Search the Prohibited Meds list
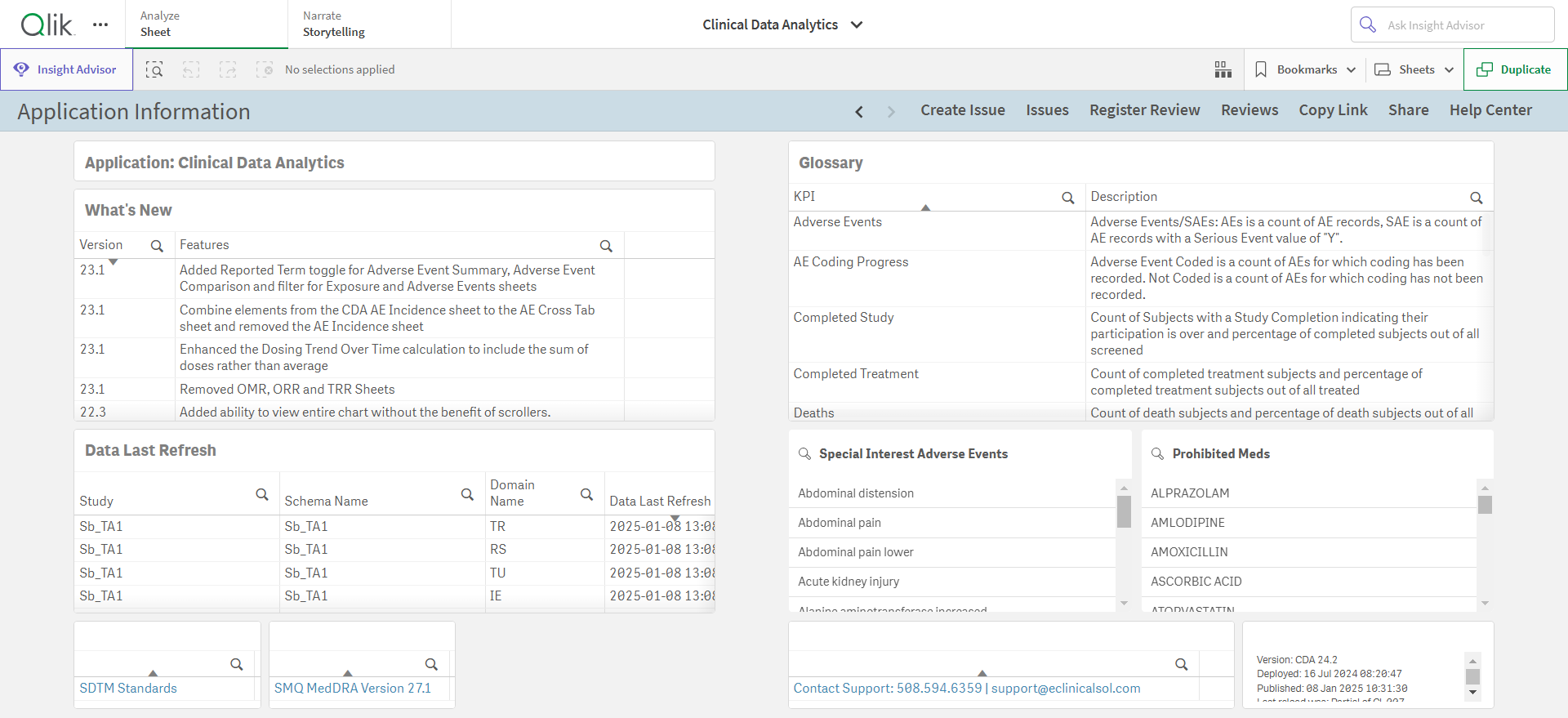 (1157, 453)
